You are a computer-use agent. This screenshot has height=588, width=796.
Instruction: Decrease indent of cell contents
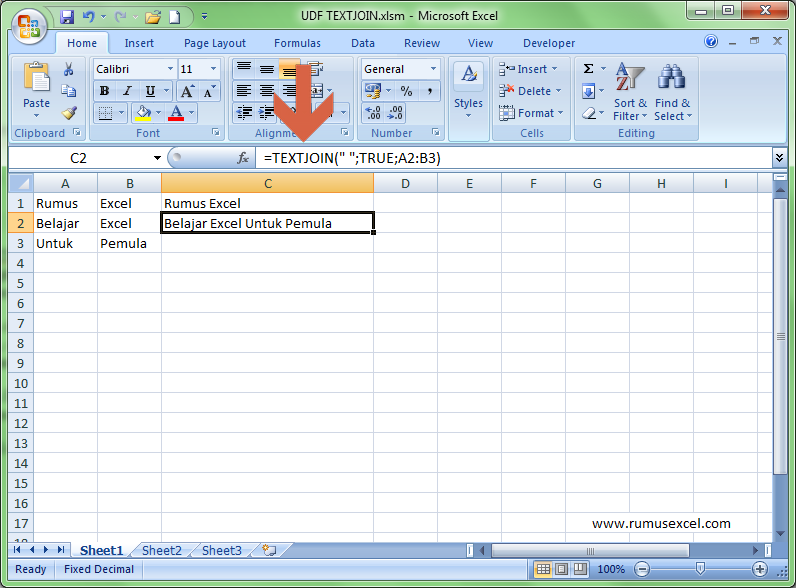pyautogui.click(x=244, y=113)
